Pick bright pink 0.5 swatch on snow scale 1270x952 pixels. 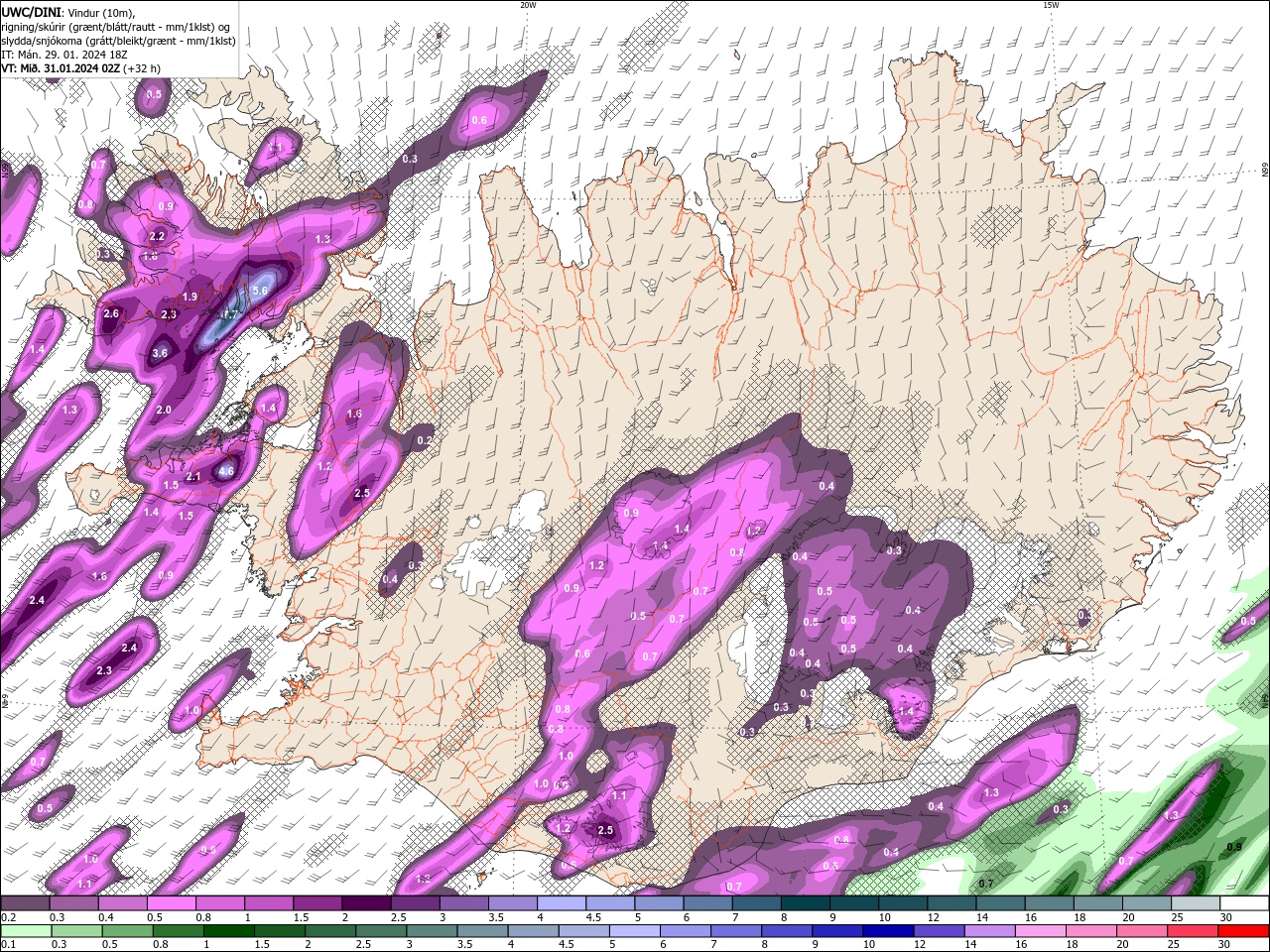(171, 903)
